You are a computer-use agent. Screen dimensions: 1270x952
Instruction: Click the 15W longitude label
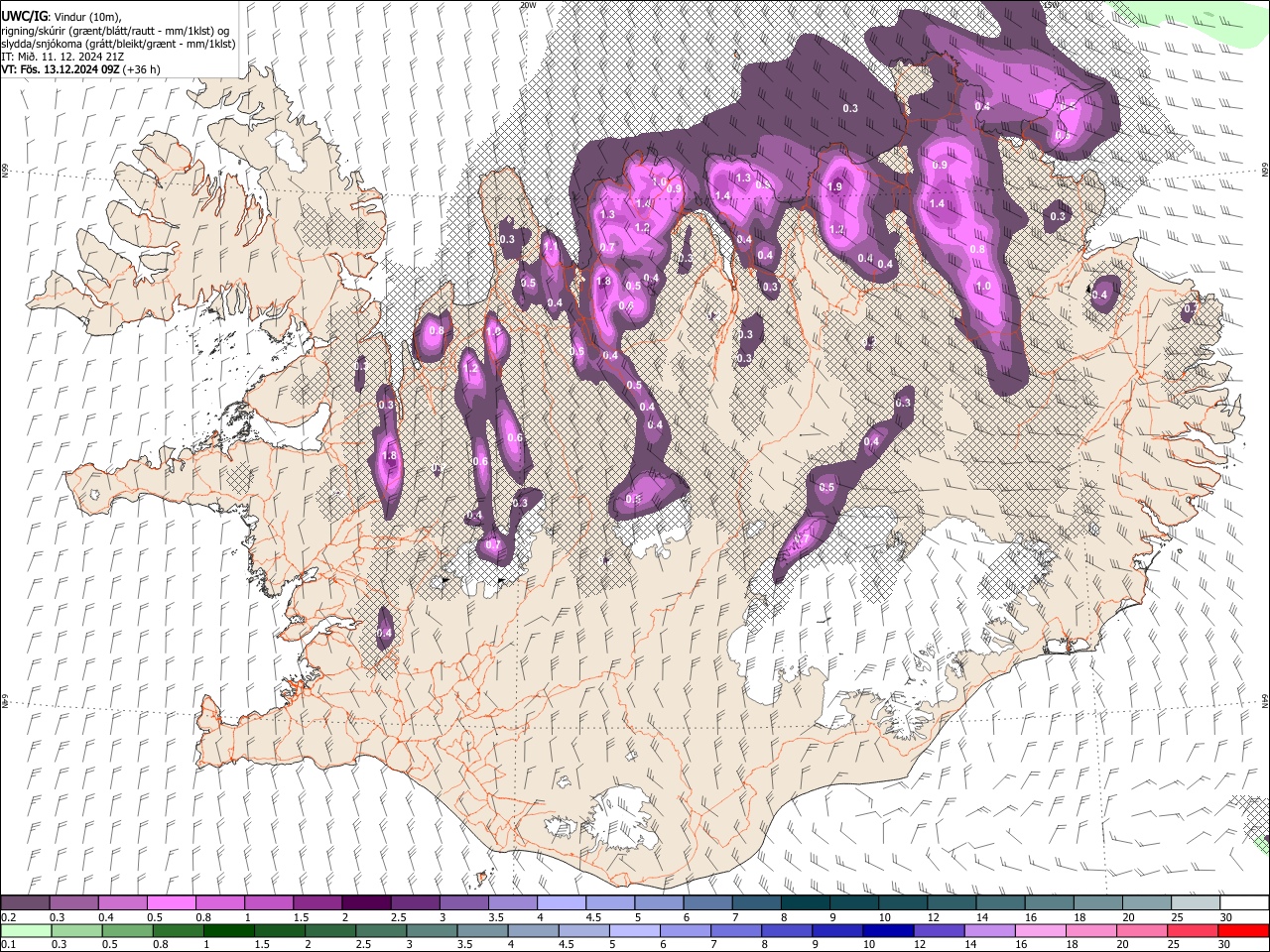click(1052, 5)
